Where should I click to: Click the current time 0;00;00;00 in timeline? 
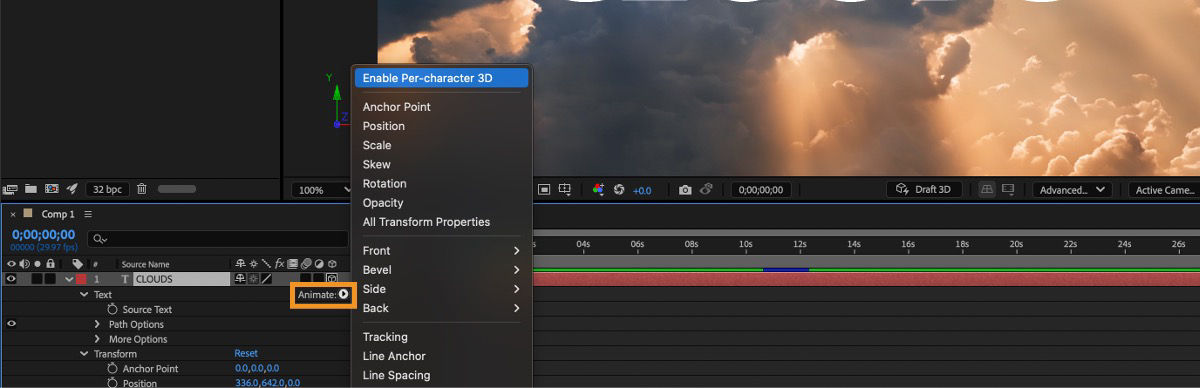[43, 235]
